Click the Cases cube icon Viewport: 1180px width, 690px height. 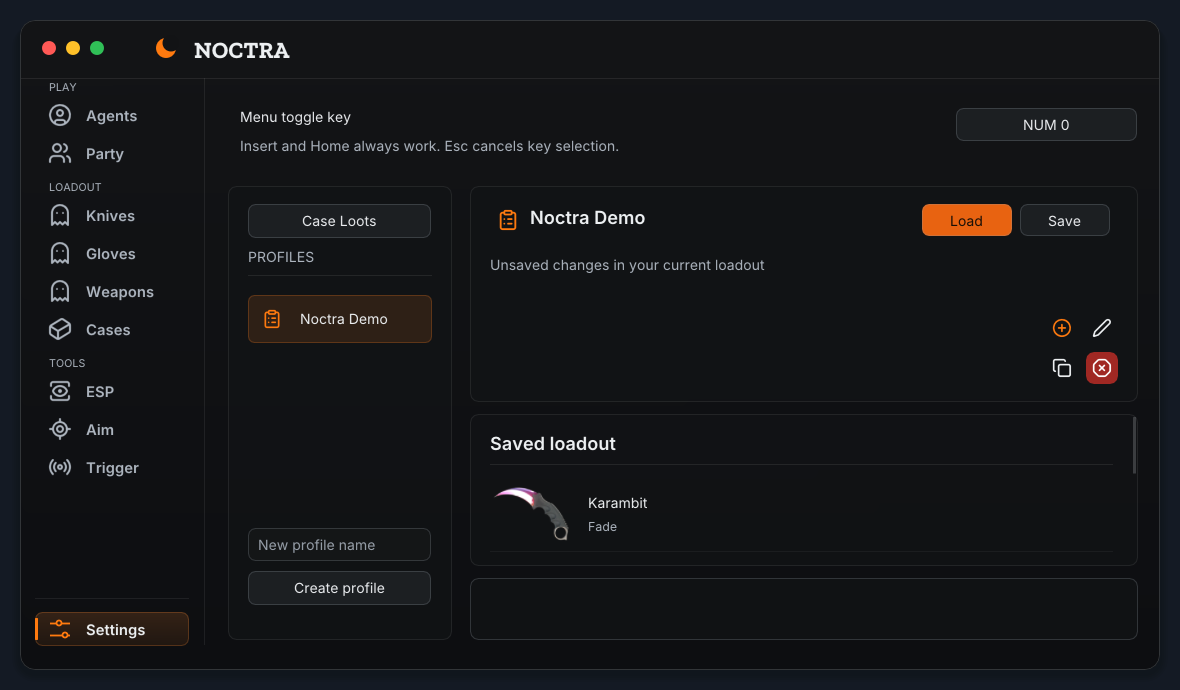(x=60, y=330)
